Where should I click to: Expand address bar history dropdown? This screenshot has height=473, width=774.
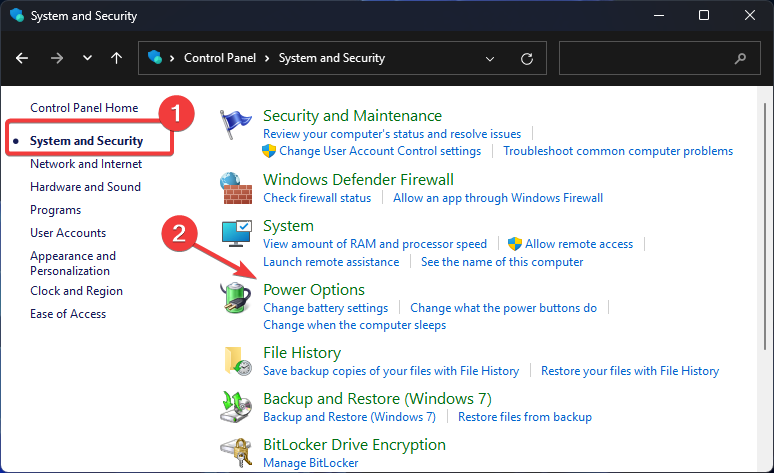490,59
